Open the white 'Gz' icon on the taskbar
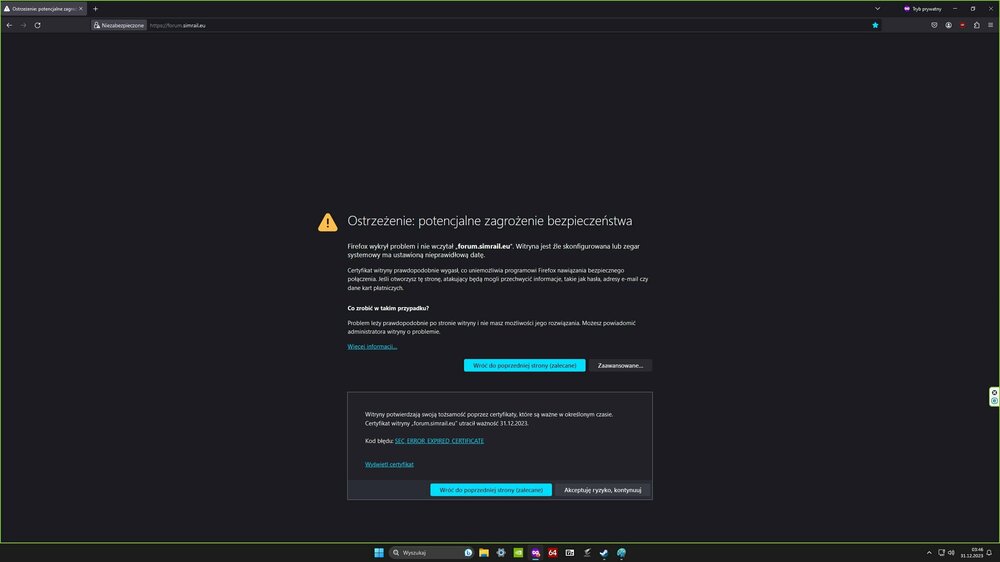This screenshot has width=1000, height=562. pos(570,552)
